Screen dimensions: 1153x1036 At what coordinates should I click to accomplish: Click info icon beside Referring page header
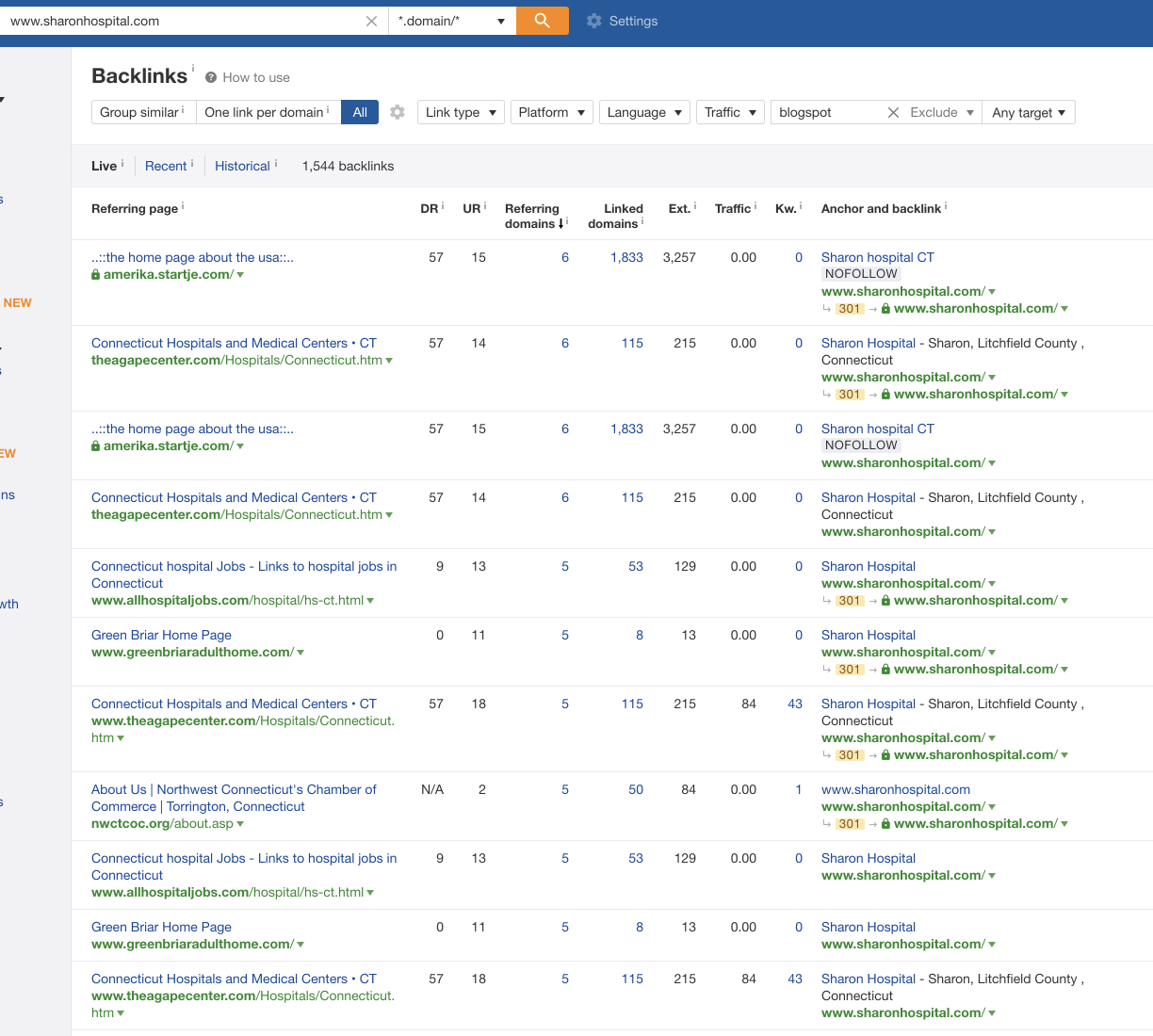click(x=183, y=205)
